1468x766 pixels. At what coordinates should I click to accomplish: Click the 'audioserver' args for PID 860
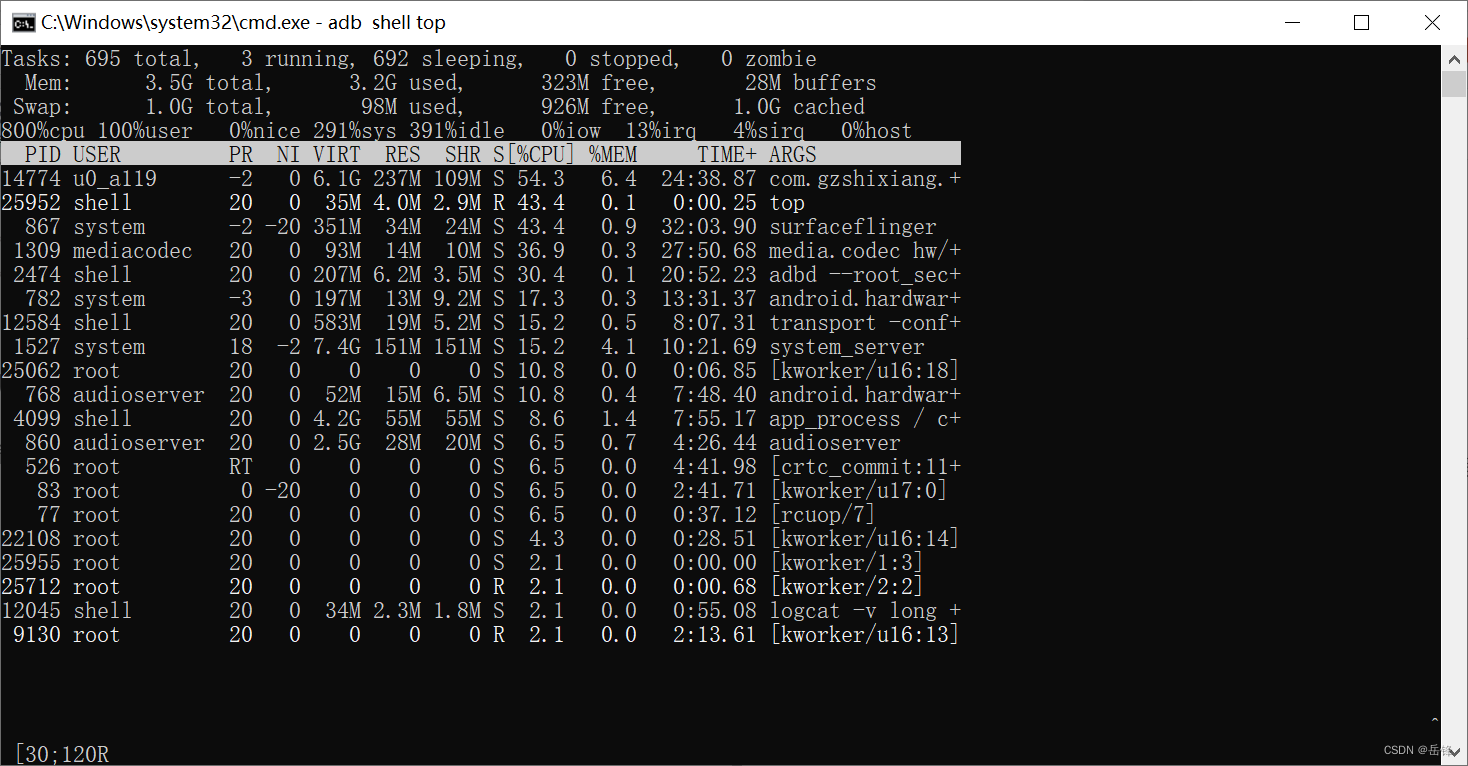835,443
